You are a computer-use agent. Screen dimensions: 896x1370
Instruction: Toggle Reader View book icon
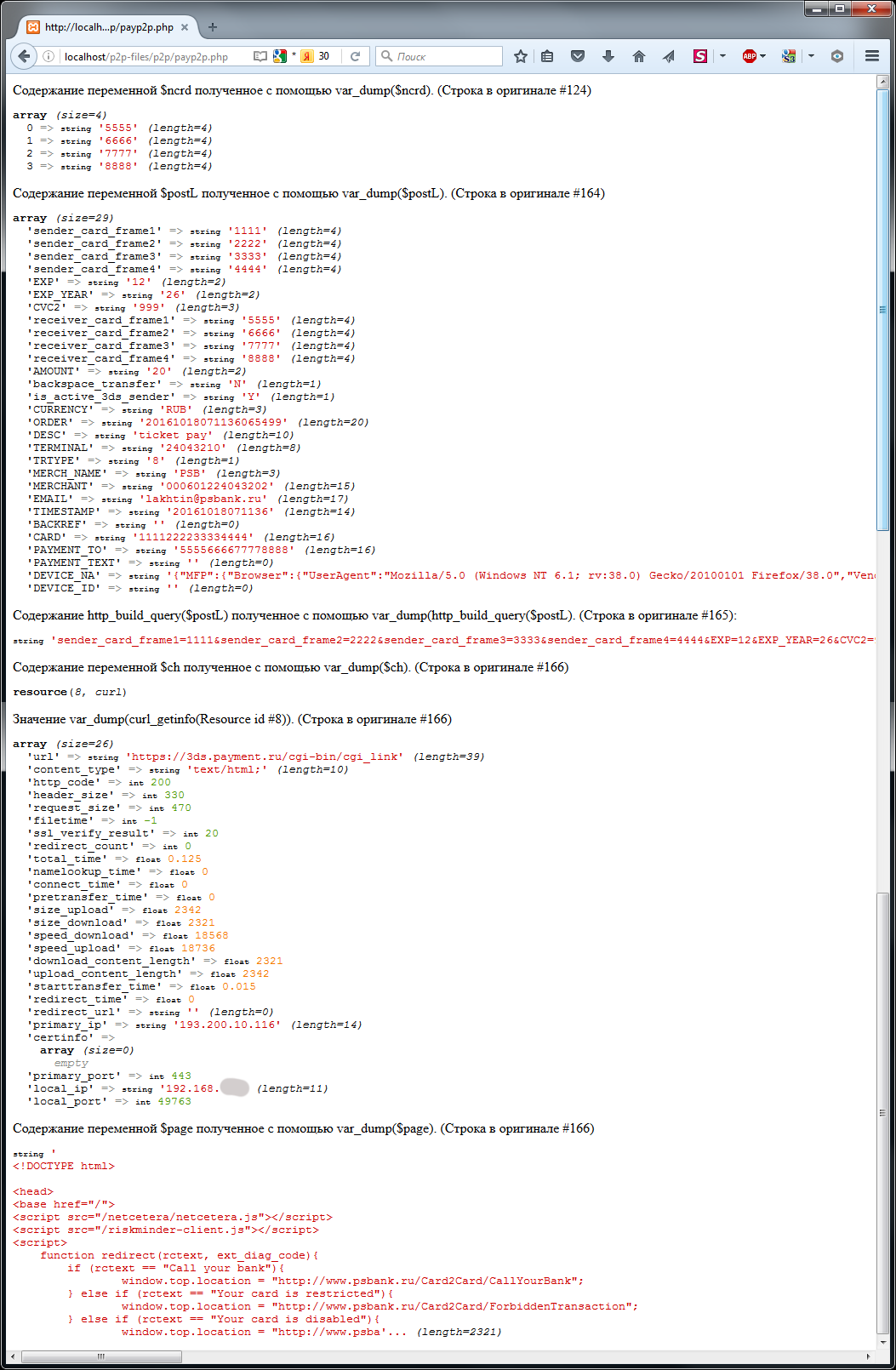(x=260, y=56)
